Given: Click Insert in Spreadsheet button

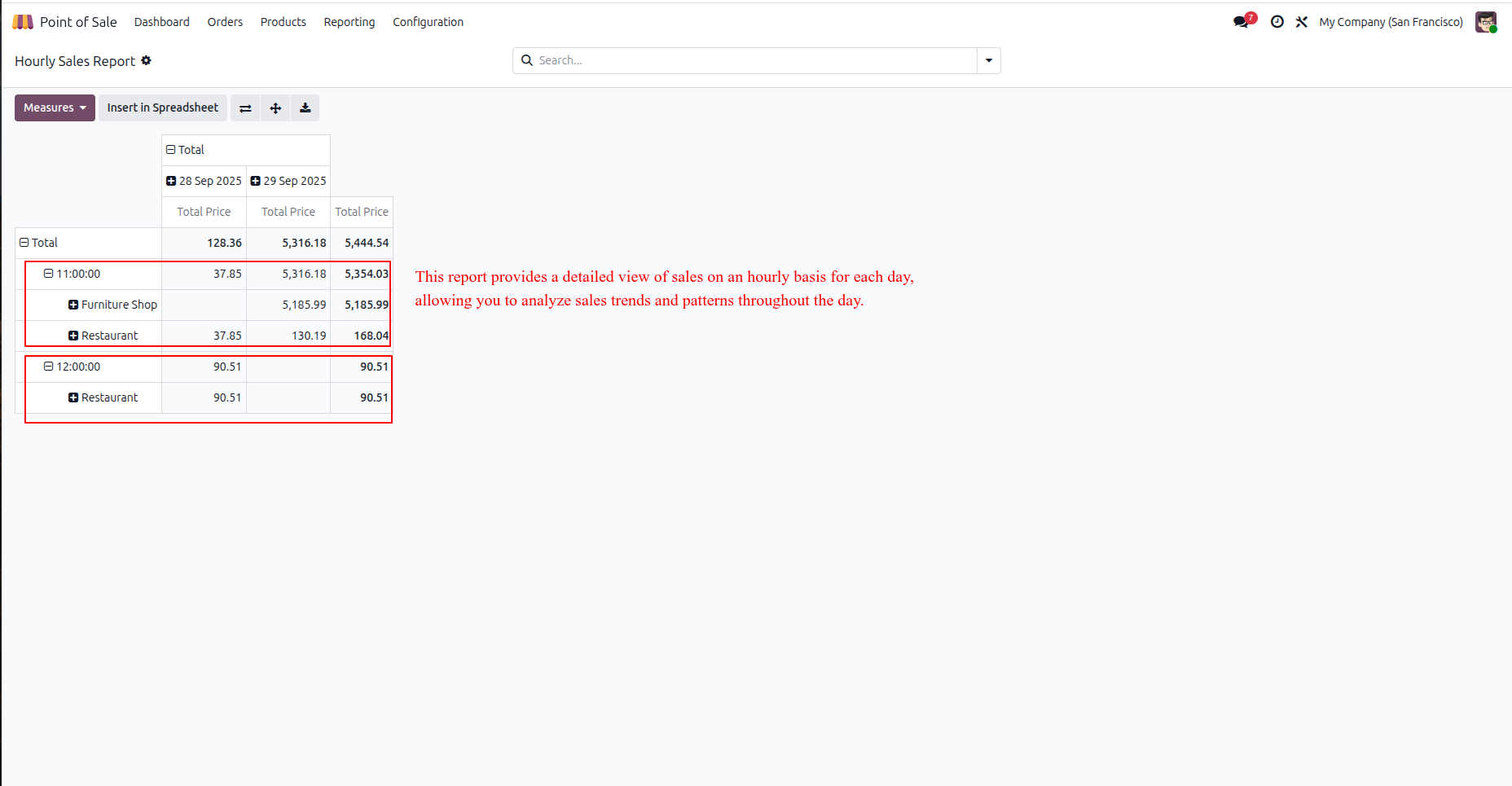Looking at the screenshot, I should [x=163, y=108].
